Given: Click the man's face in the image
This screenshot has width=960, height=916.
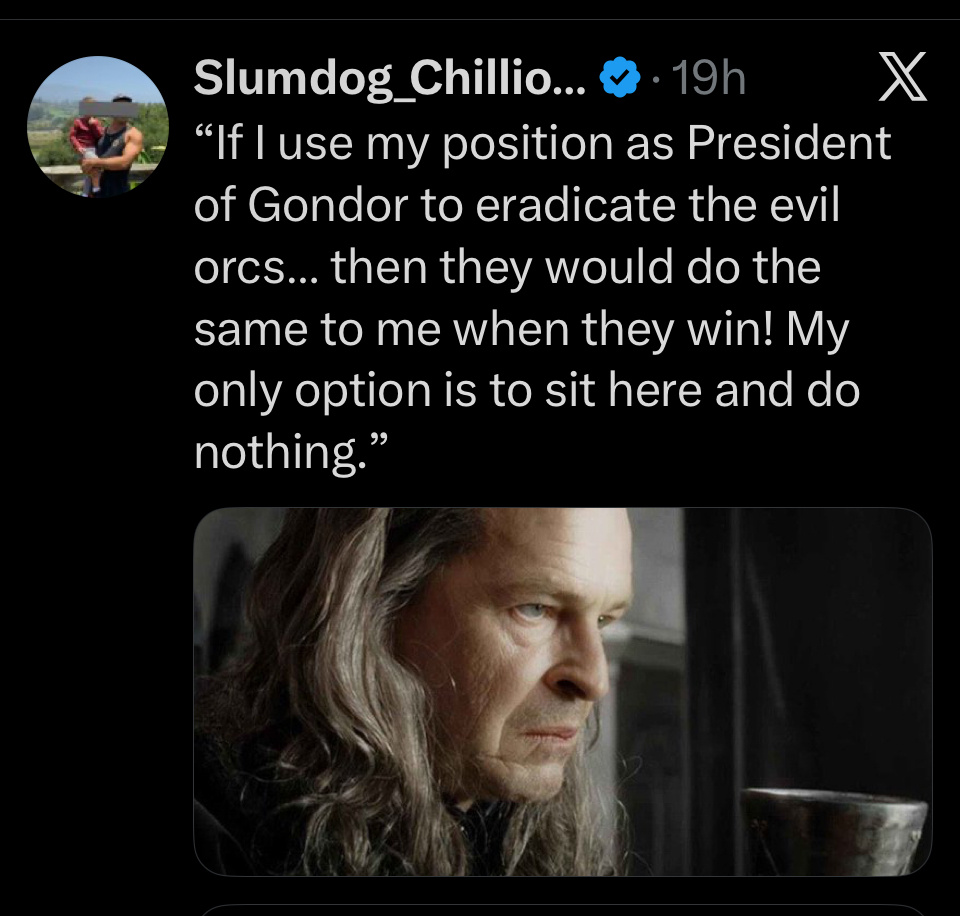Looking at the screenshot, I should pos(540,660).
